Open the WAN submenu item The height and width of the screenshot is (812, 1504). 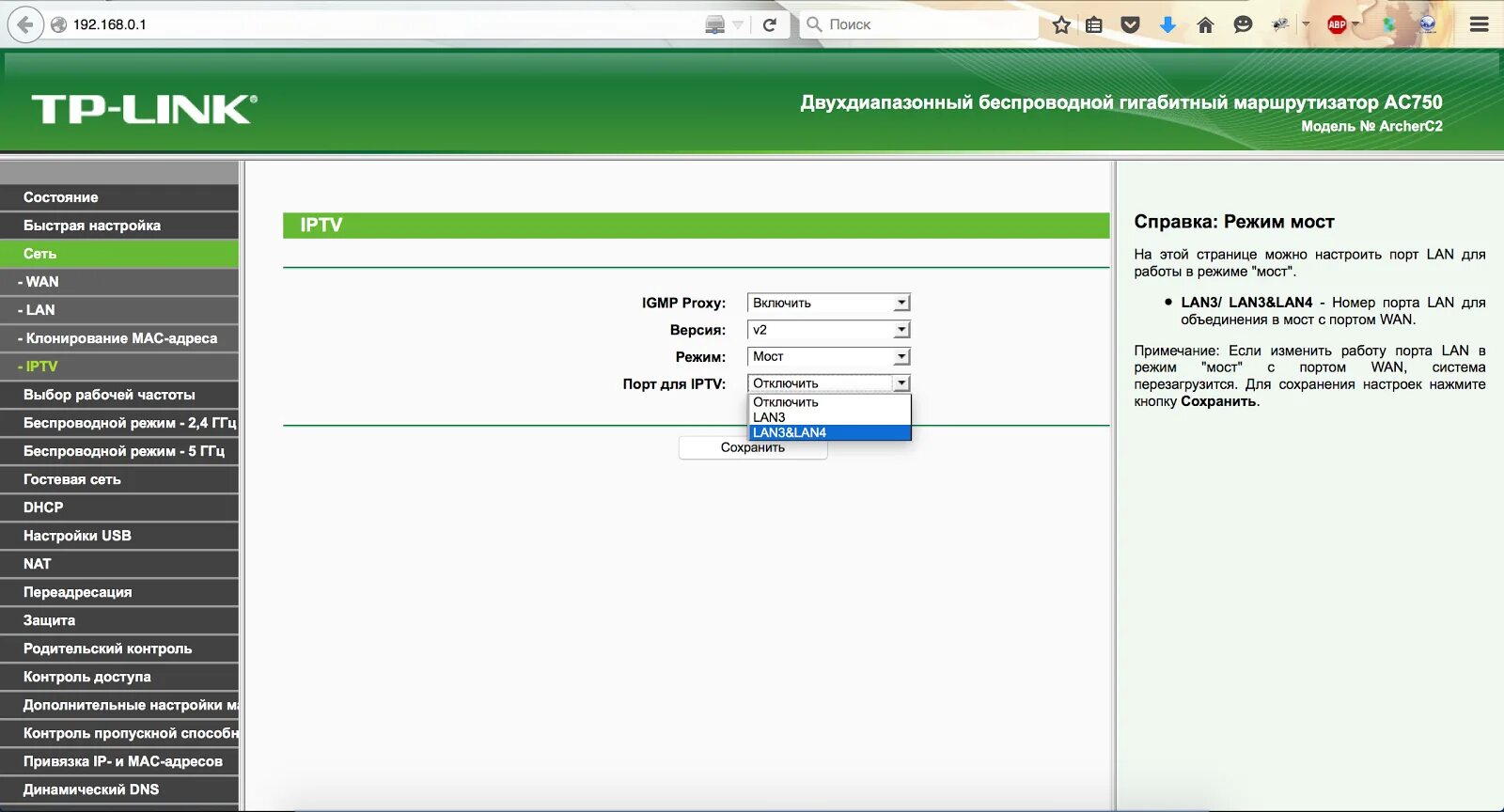pyautogui.click(x=119, y=282)
